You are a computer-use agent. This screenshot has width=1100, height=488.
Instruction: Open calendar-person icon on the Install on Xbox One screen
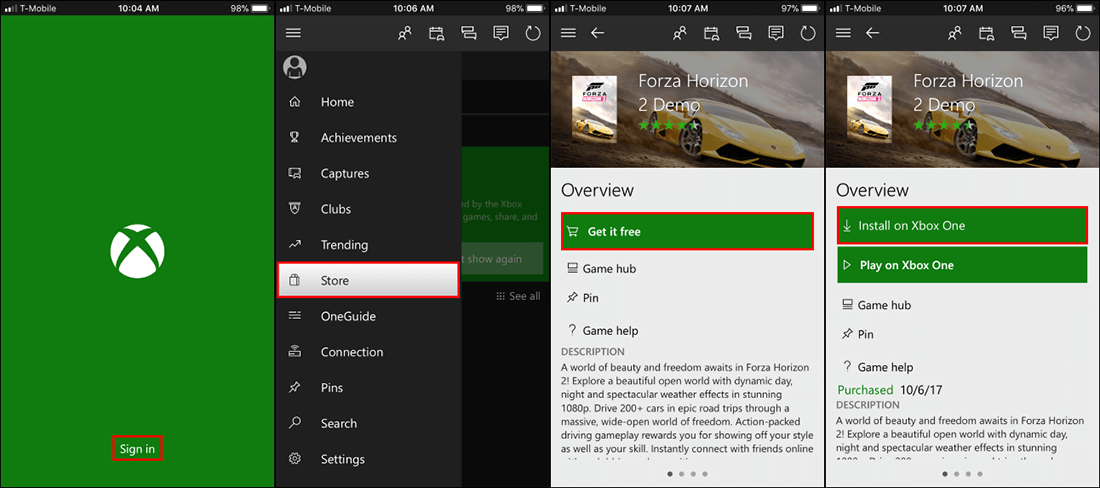point(986,33)
